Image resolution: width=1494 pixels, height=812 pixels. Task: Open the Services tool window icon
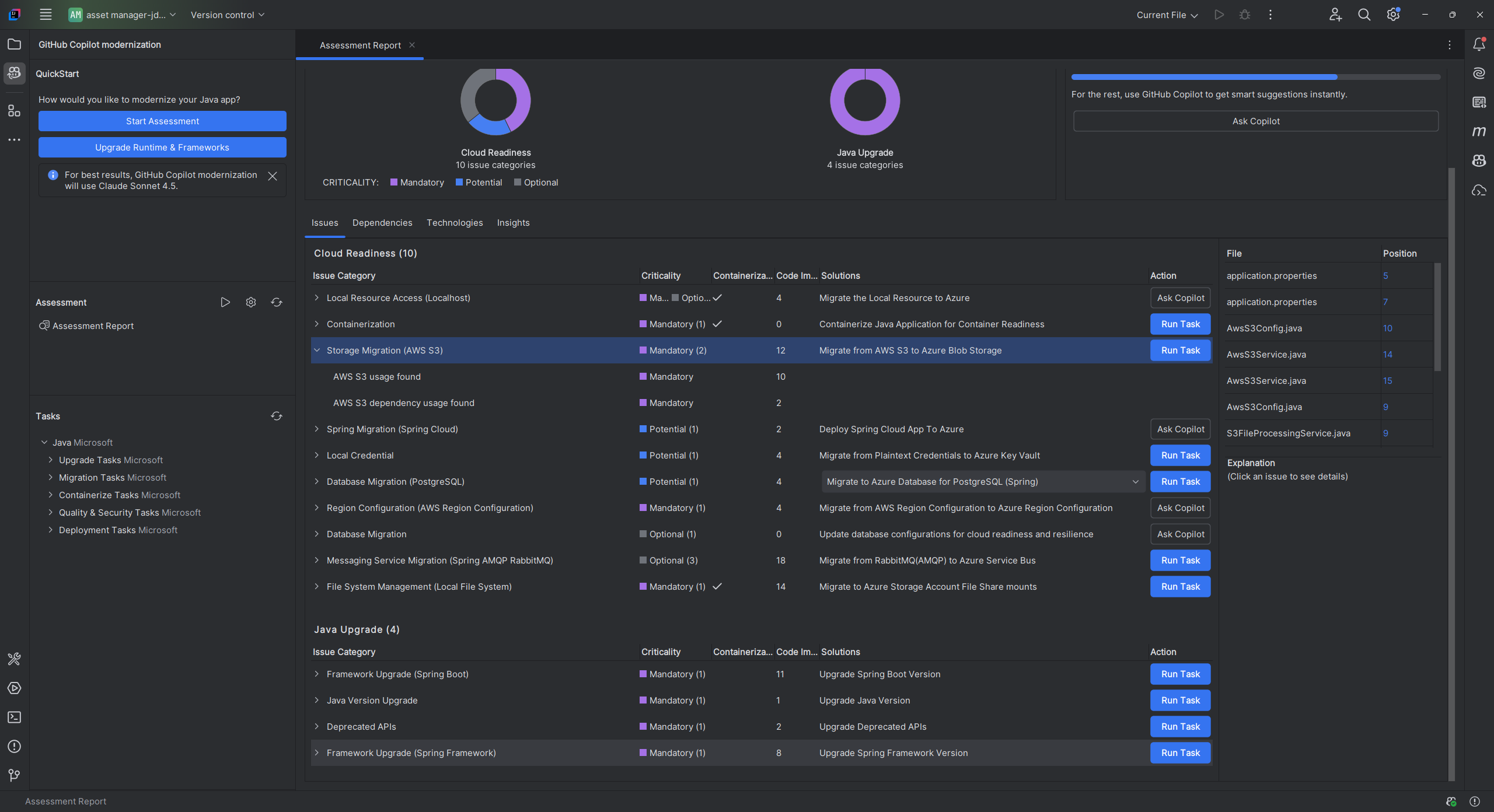(x=14, y=688)
